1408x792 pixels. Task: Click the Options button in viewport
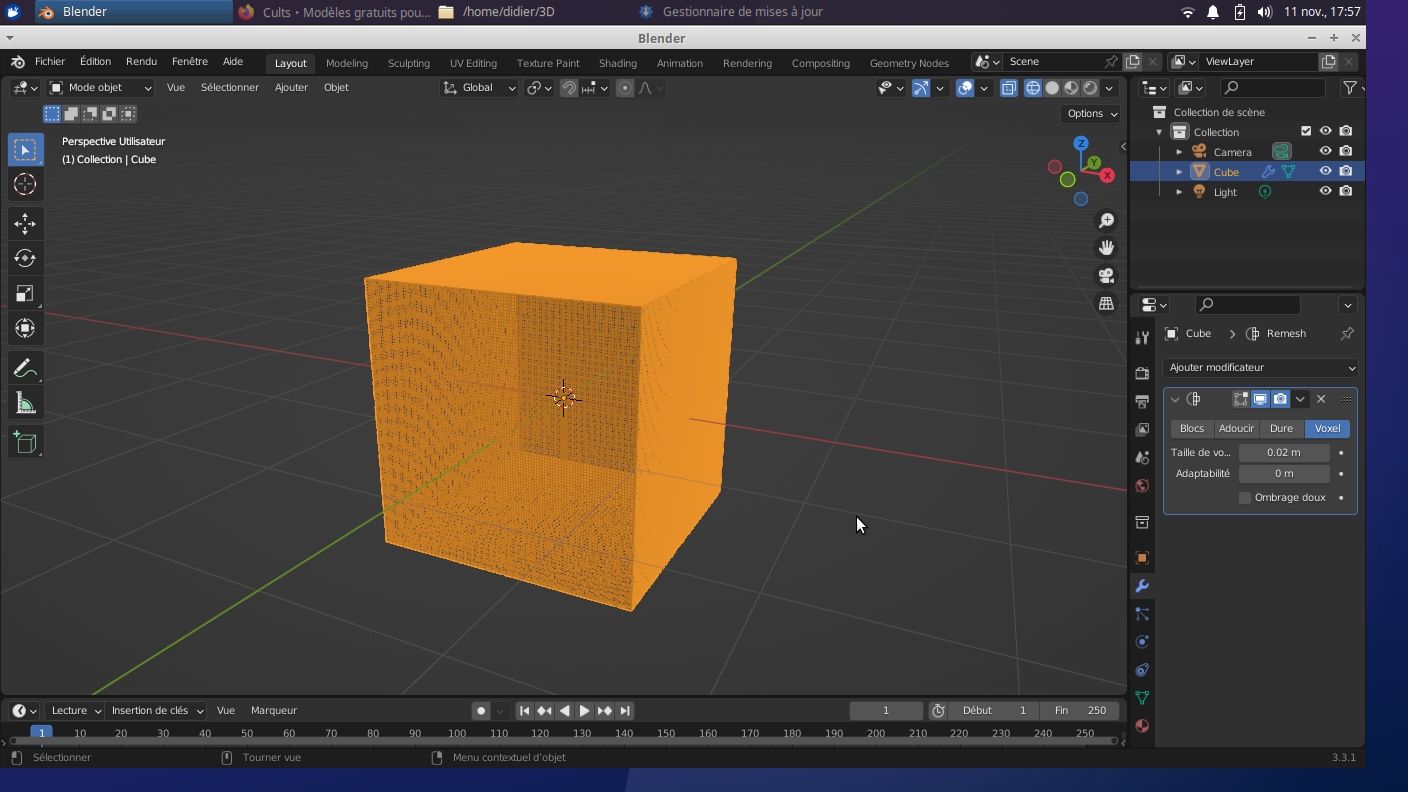pos(1091,114)
